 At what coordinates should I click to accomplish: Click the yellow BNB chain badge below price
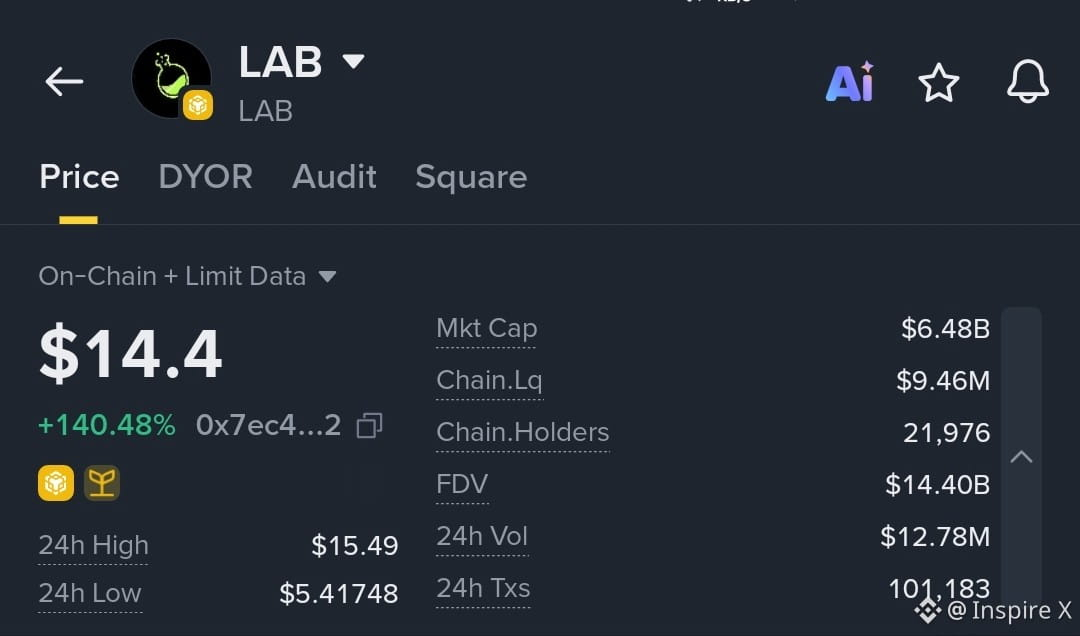[x=56, y=482]
